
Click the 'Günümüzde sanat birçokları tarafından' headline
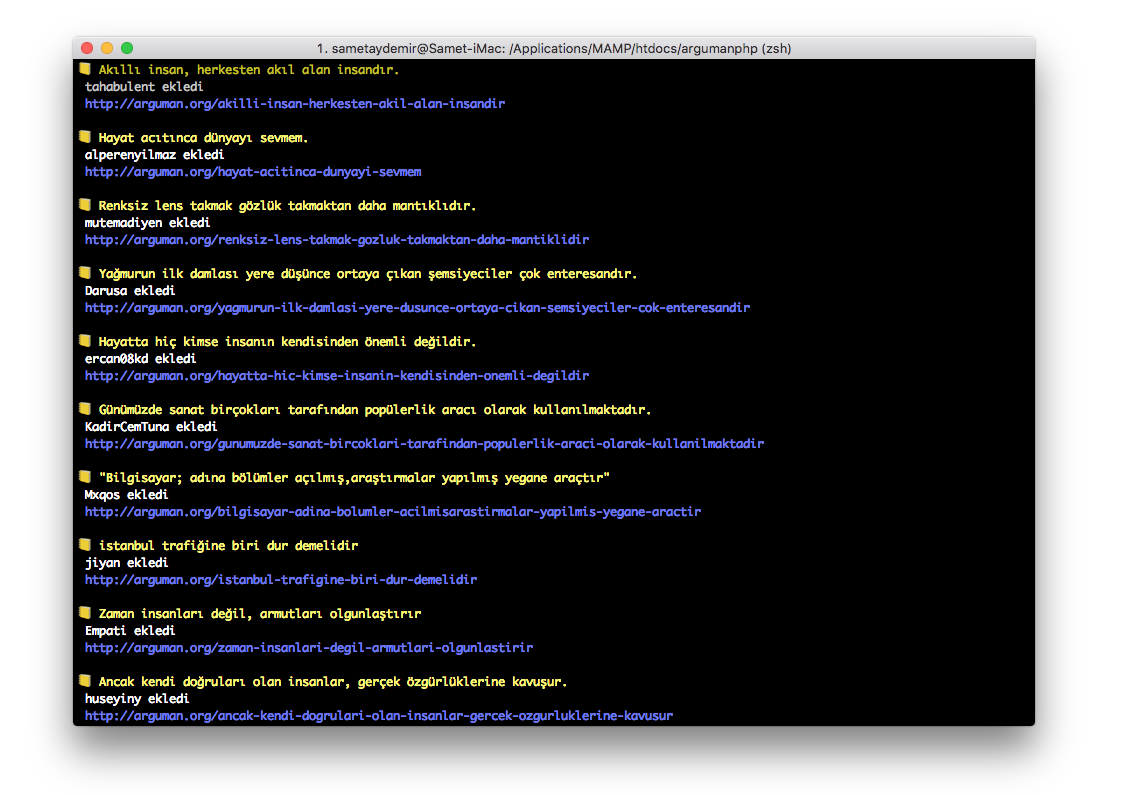tap(375, 410)
